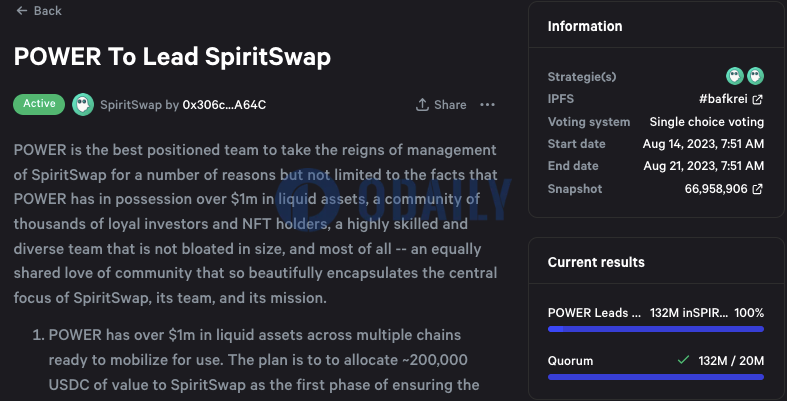Click the truncated POWER Leads choice label
The width and height of the screenshot is (787, 401).
(595, 313)
